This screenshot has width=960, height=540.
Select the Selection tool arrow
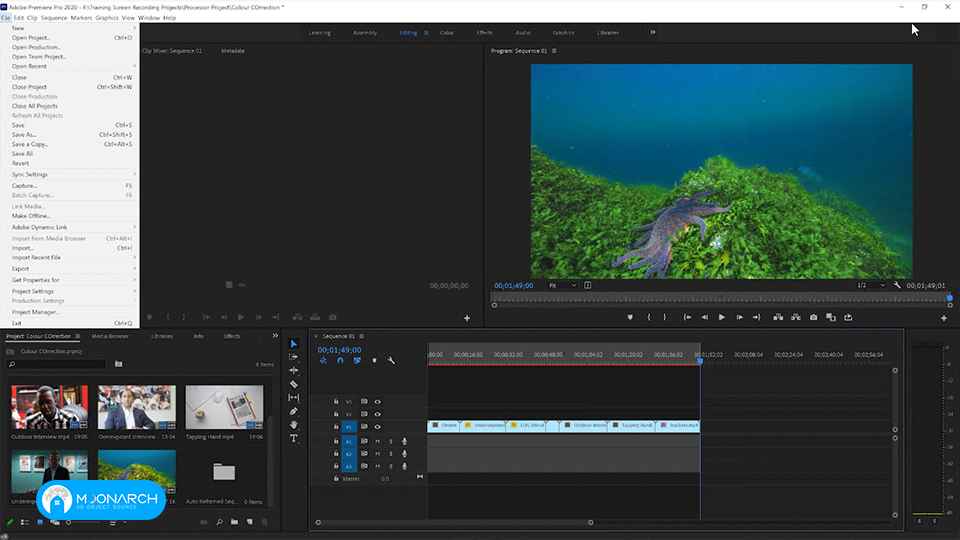294,343
